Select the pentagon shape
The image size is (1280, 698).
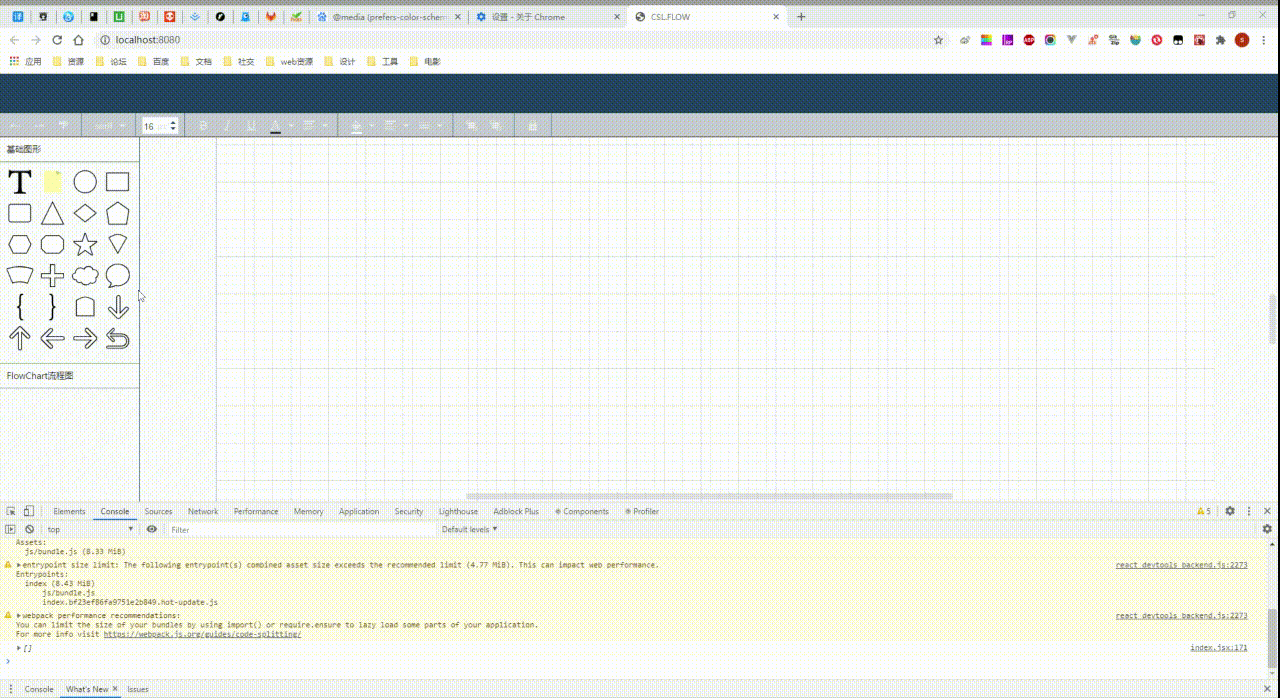coord(118,213)
